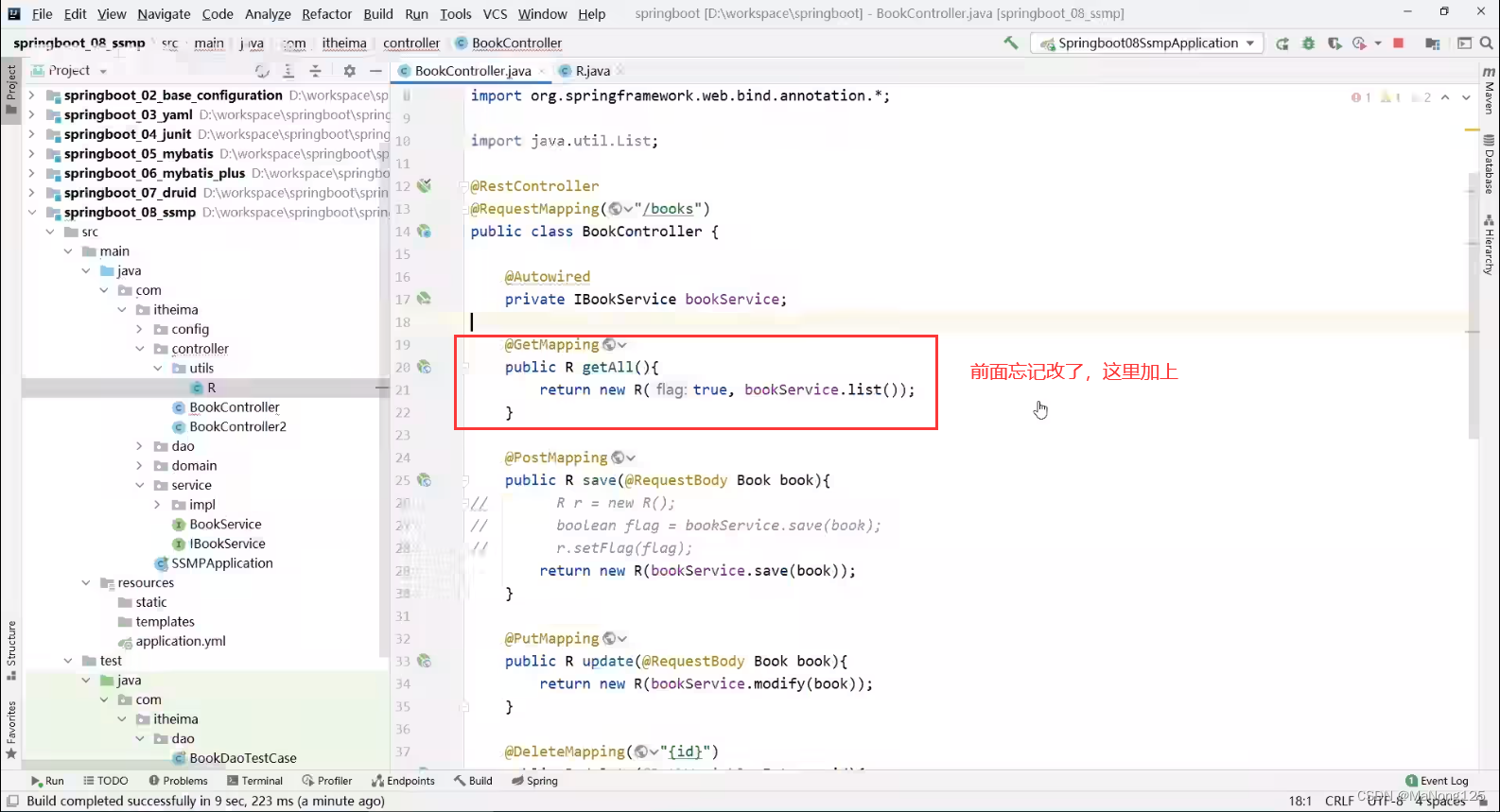1500x812 pixels.
Task: Click Run Anything icon in toolbar
Action: tap(1464, 43)
